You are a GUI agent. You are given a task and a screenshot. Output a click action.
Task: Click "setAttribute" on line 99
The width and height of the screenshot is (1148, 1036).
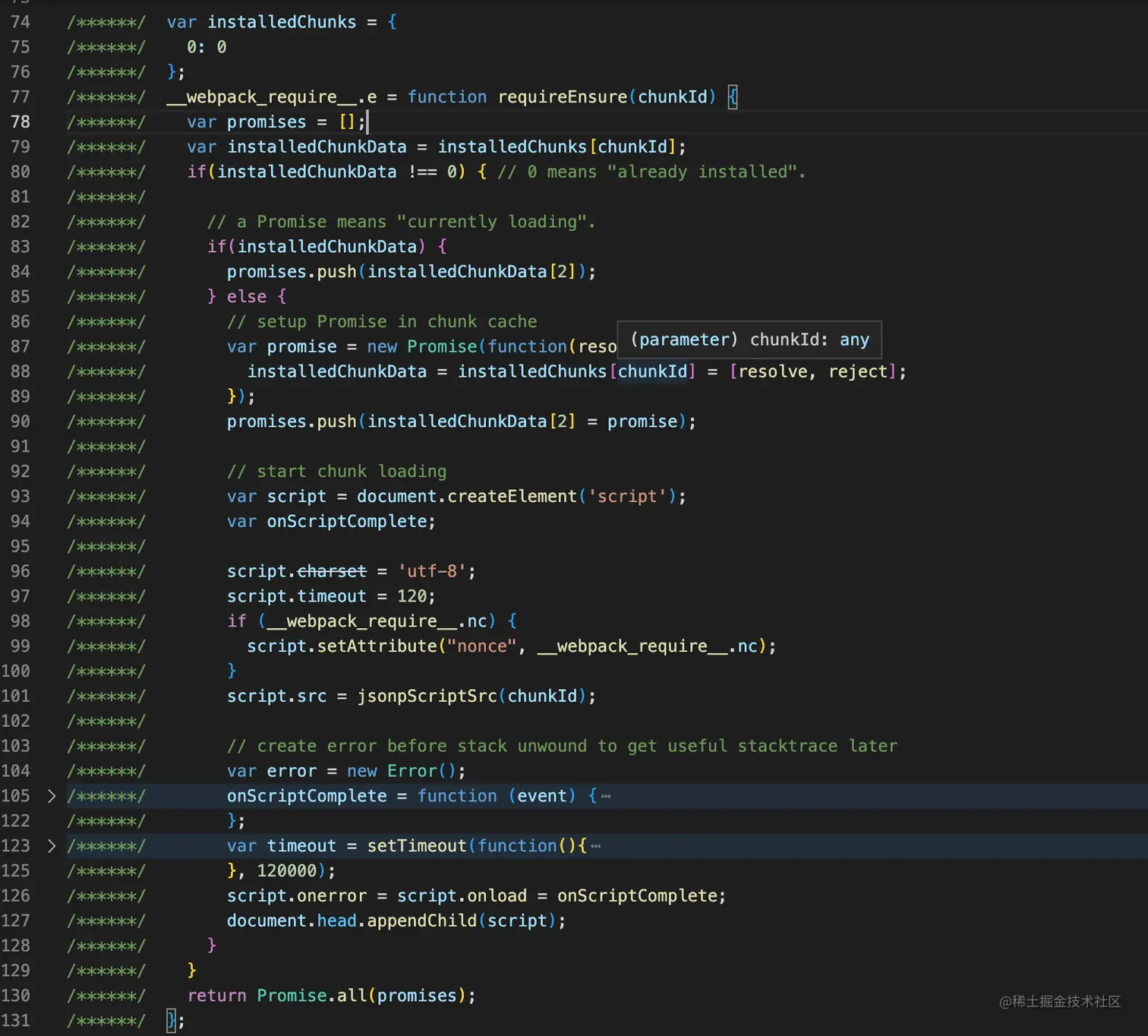coord(377,646)
